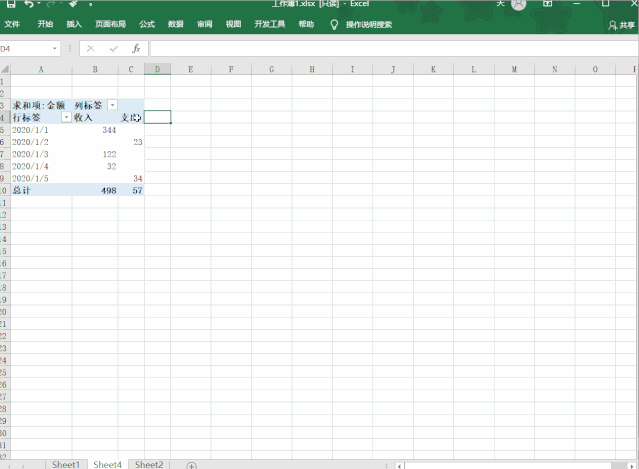Click the Share (共享) person icon
This screenshot has width=639, height=469.
click(x=613, y=26)
